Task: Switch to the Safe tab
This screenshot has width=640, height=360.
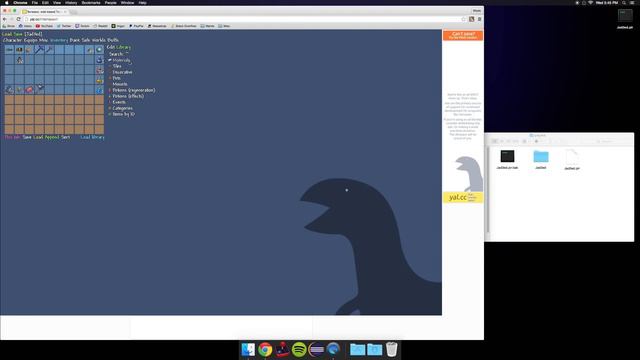Action: point(86,40)
